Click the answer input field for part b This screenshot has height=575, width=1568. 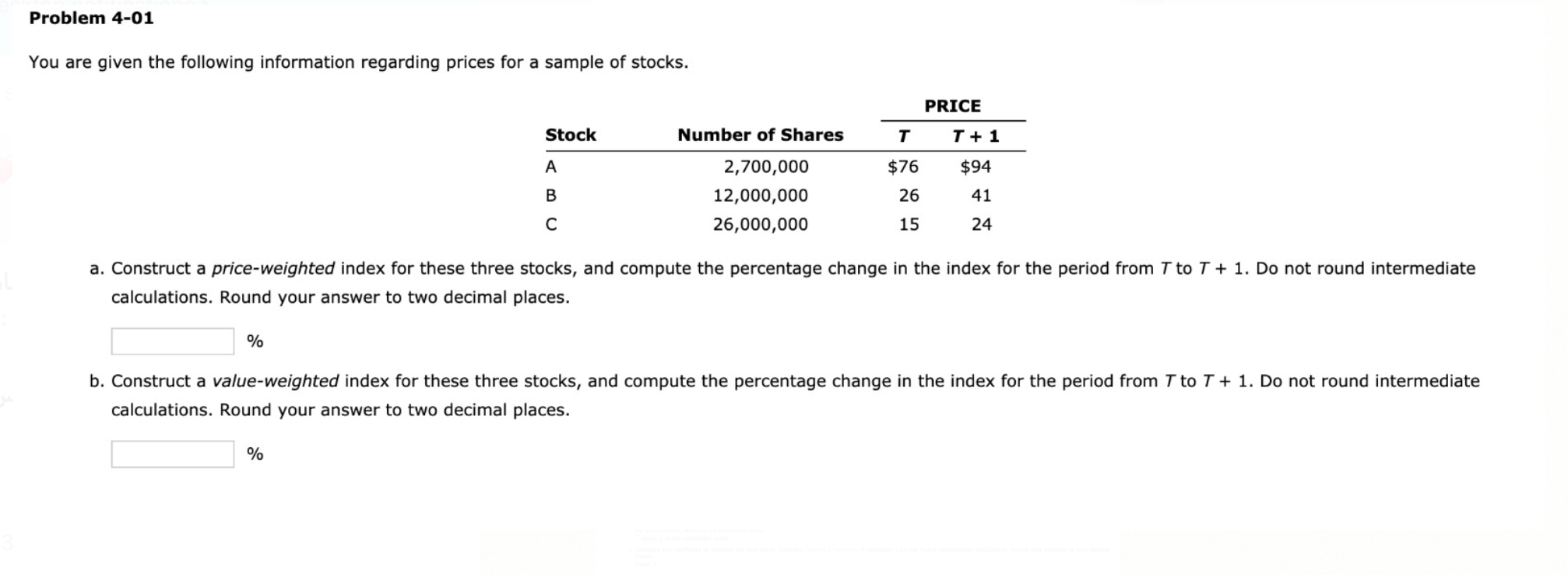coord(171,453)
